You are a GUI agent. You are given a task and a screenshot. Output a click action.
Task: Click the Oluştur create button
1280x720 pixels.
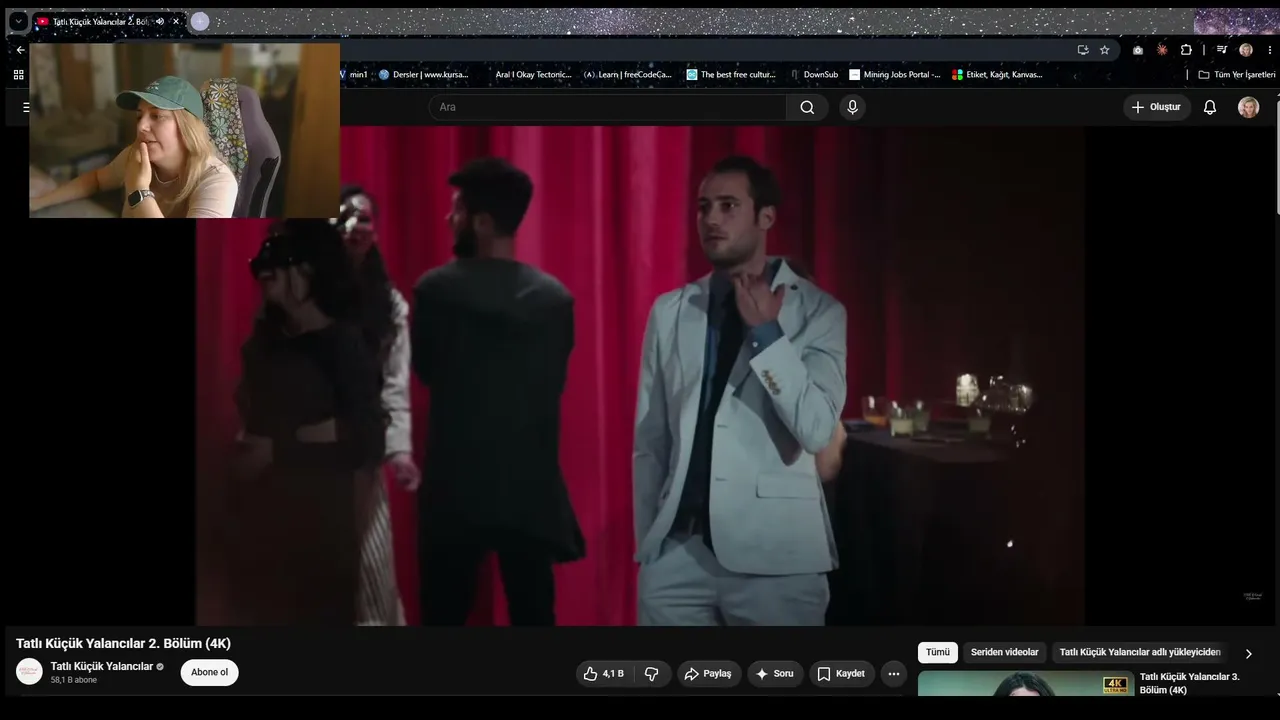tap(1157, 107)
